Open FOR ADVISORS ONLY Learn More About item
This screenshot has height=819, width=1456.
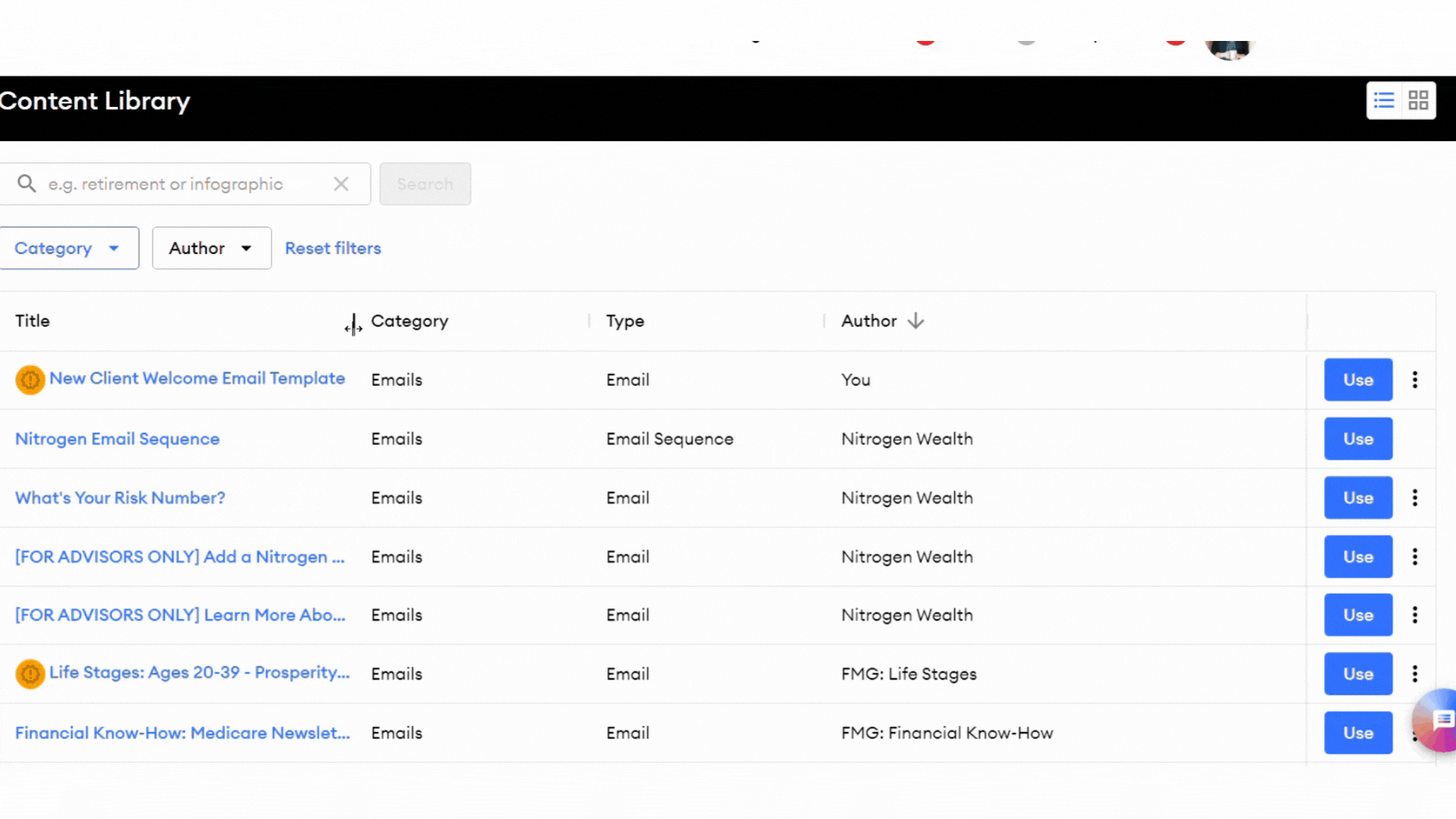click(180, 615)
